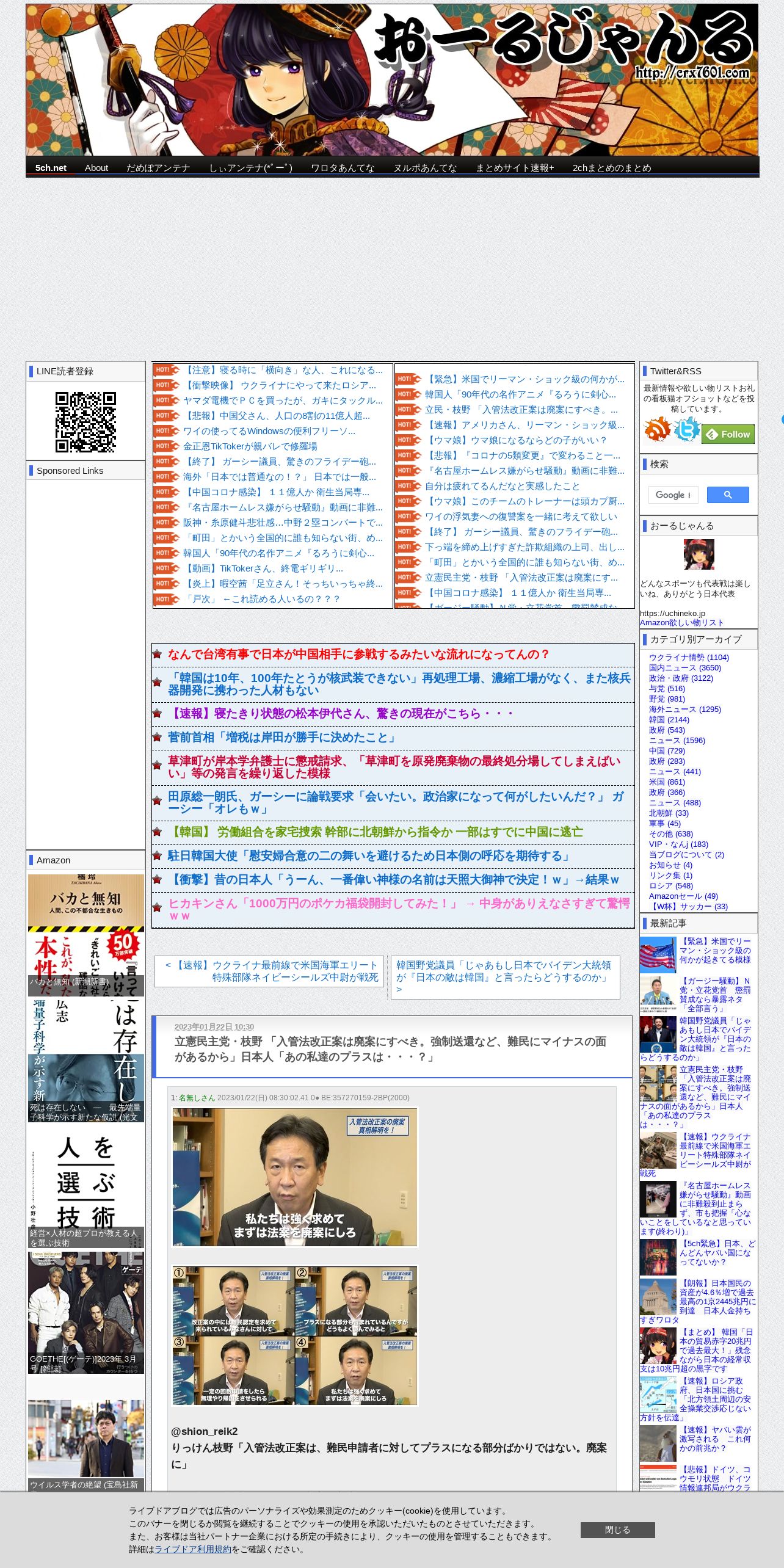Open the だめぽアンテナ menu item

[x=158, y=168]
